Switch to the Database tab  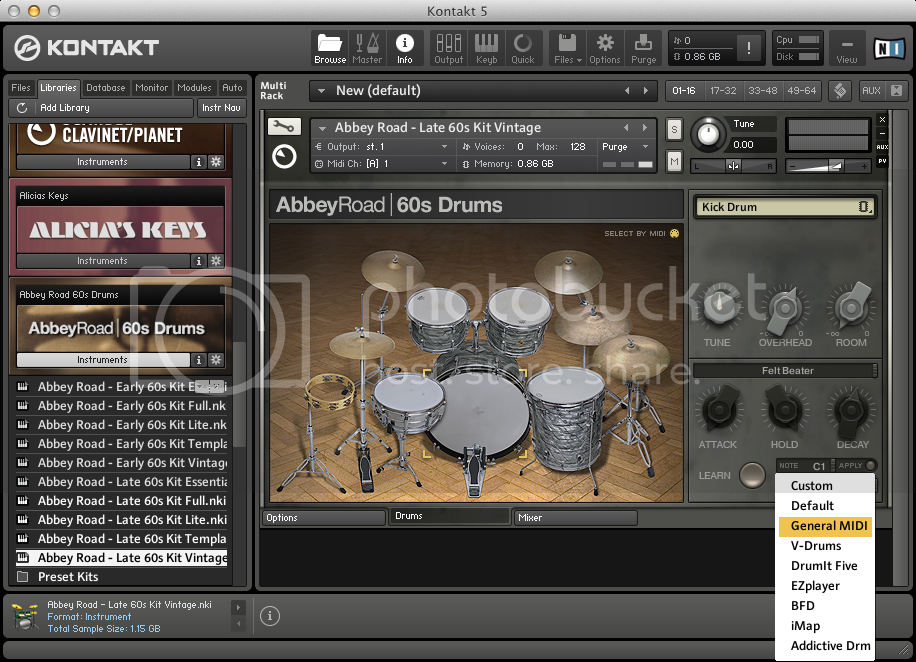point(105,88)
